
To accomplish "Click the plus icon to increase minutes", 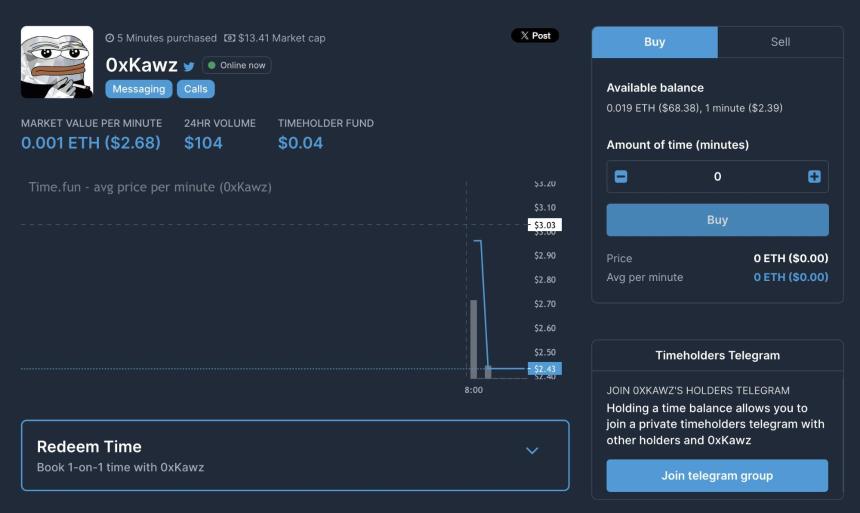I will click(x=814, y=177).
